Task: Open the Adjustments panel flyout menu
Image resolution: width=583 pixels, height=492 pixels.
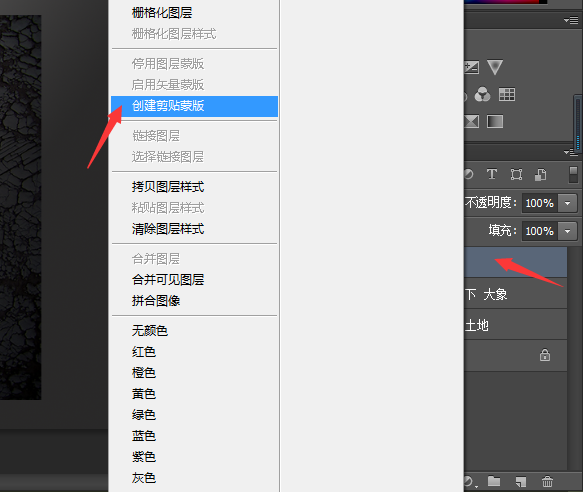Action: [x=571, y=20]
